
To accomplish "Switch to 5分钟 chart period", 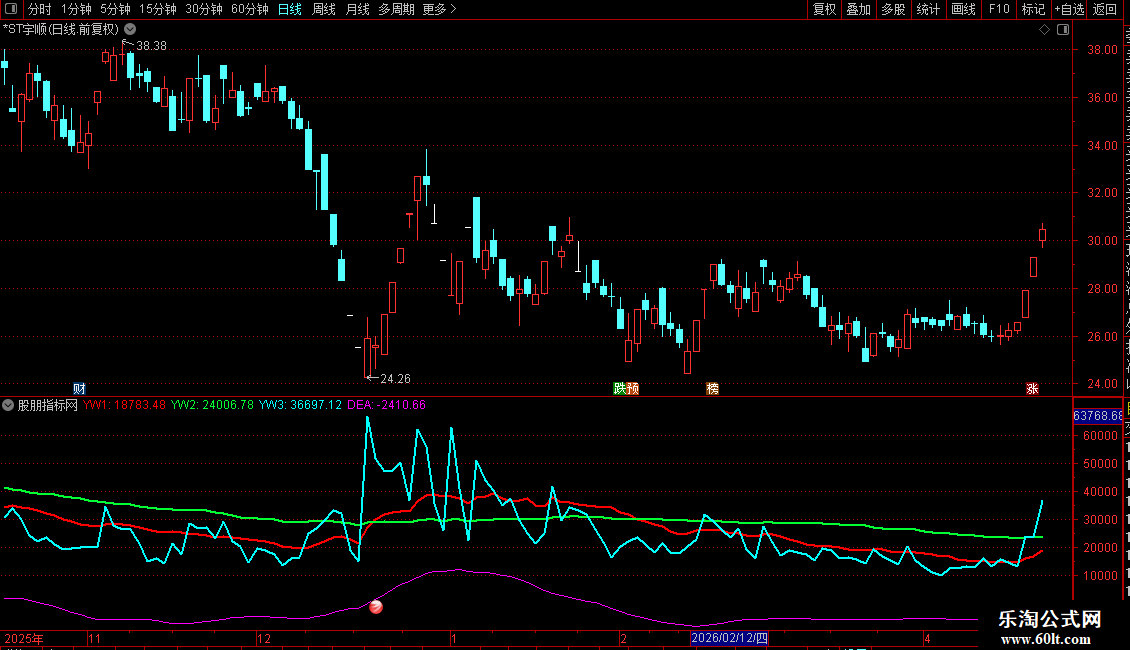I will coord(115,9).
